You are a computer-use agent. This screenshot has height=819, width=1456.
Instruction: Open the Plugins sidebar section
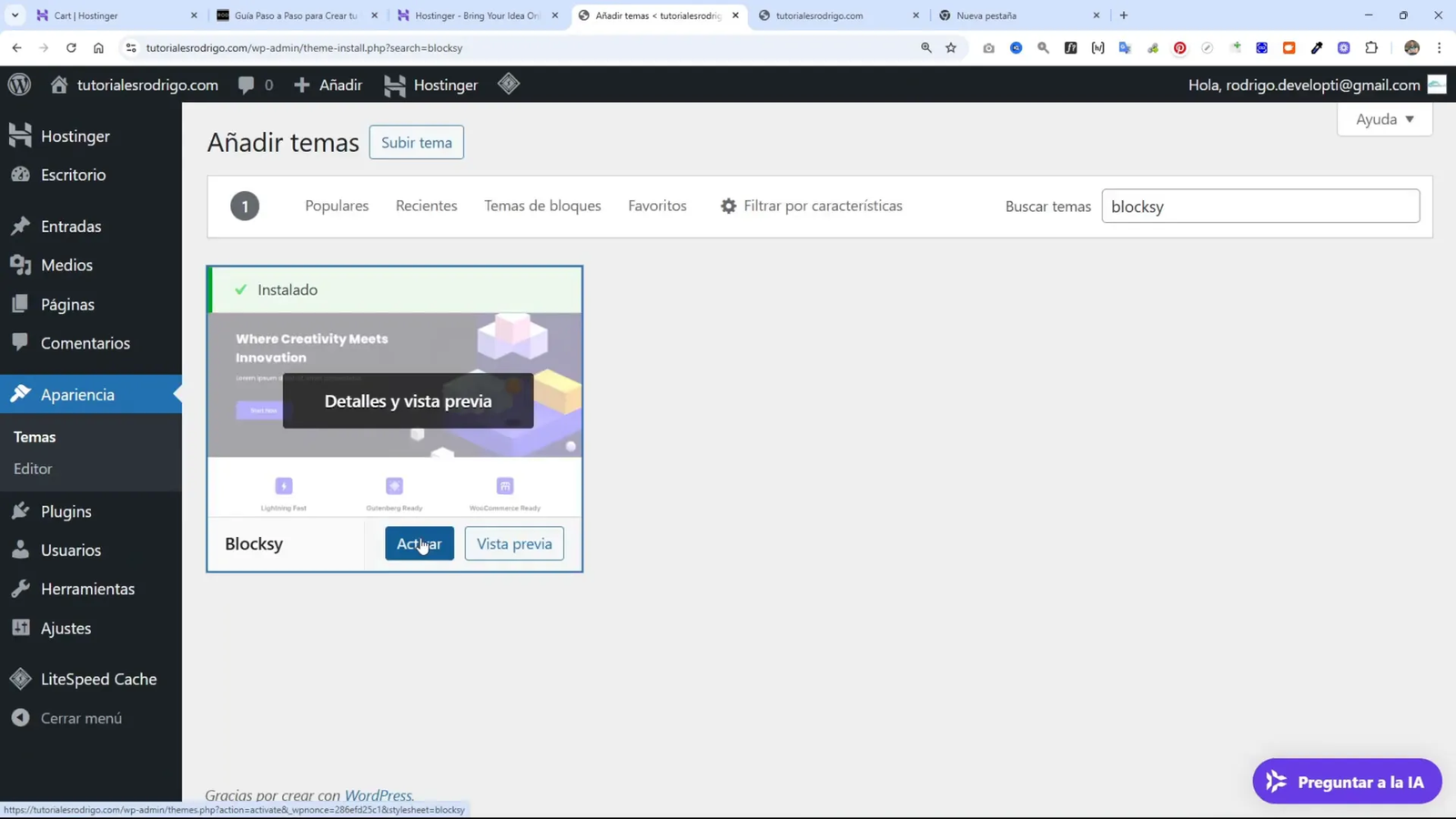point(66,511)
